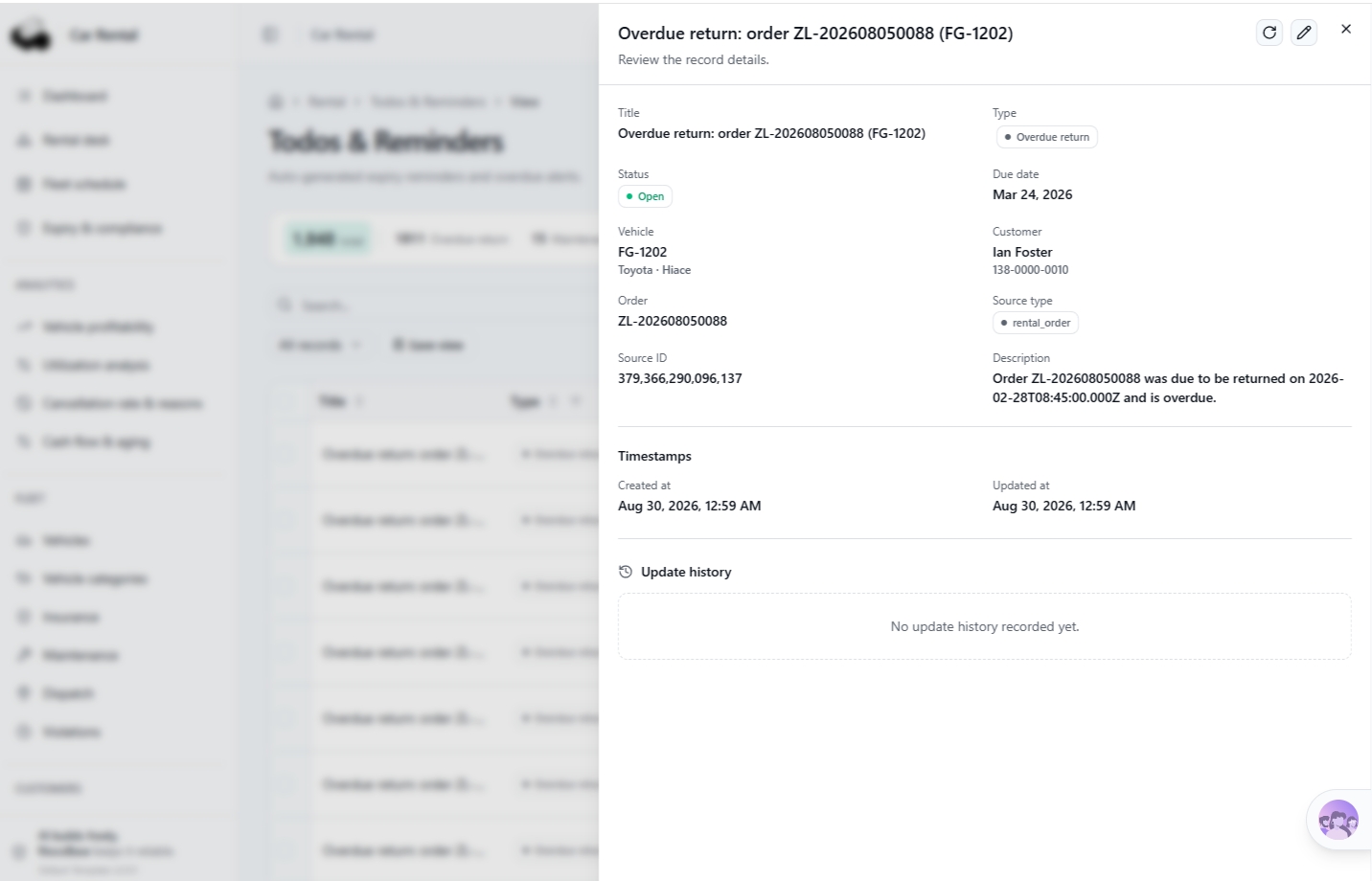Click the Due date Mar 24, 2026
The image size is (1372, 881).
click(x=1033, y=194)
